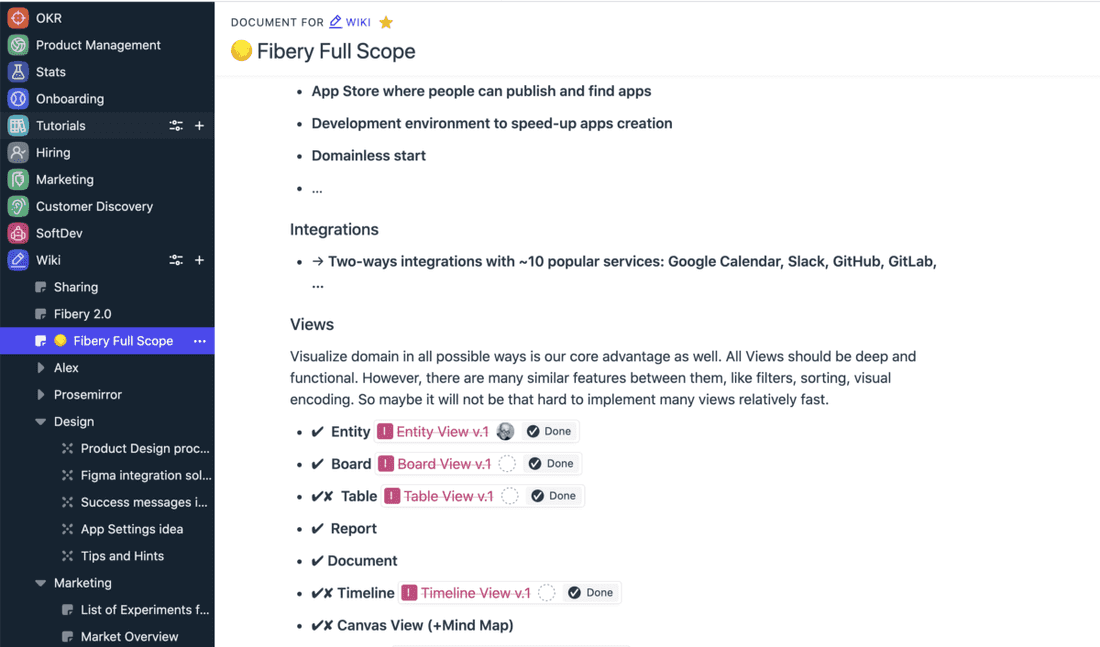Toggle Done status on Entity View v.1
1100x647 pixels.
548,431
